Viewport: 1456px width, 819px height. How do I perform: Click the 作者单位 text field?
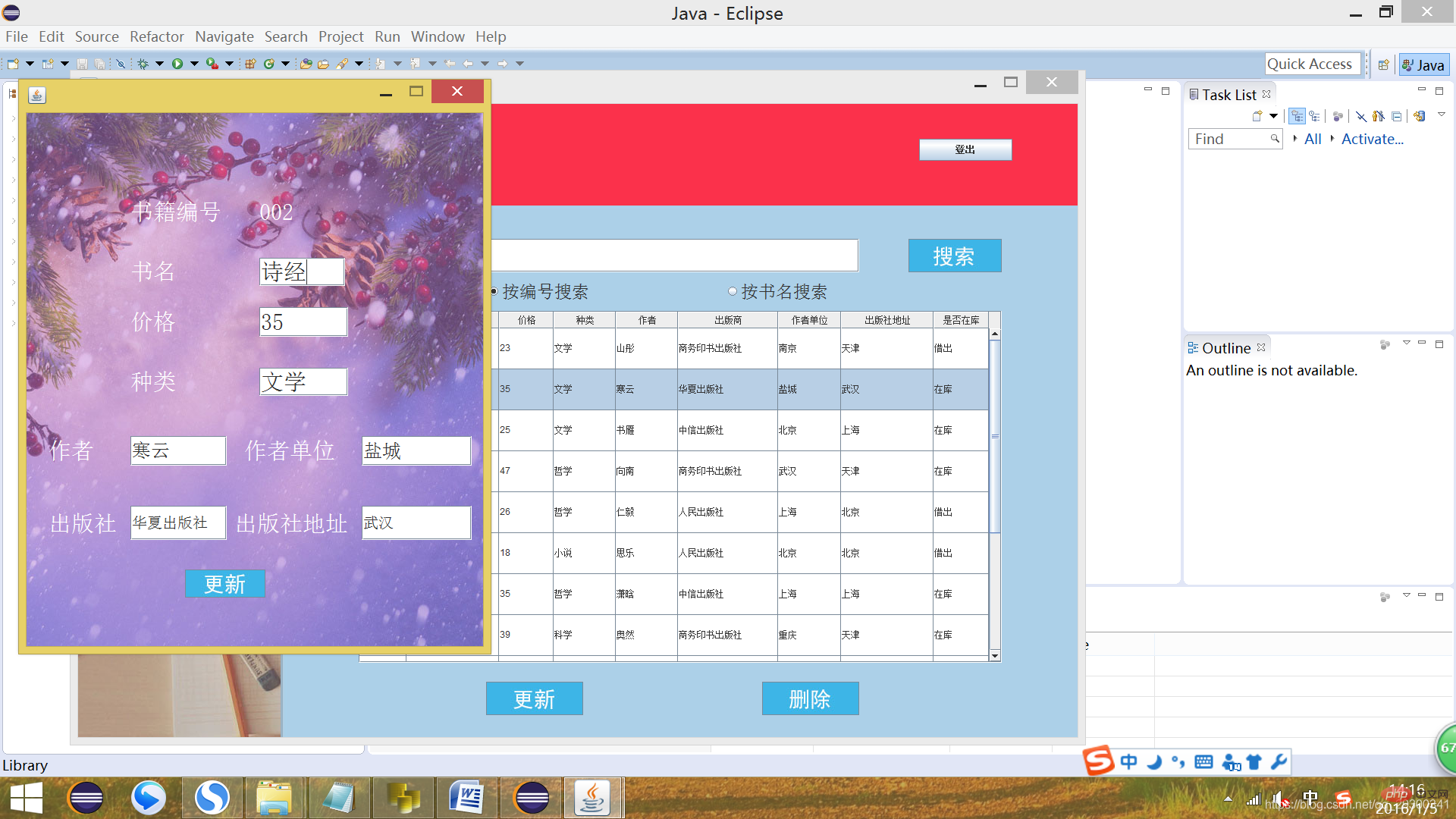tap(416, 450)
